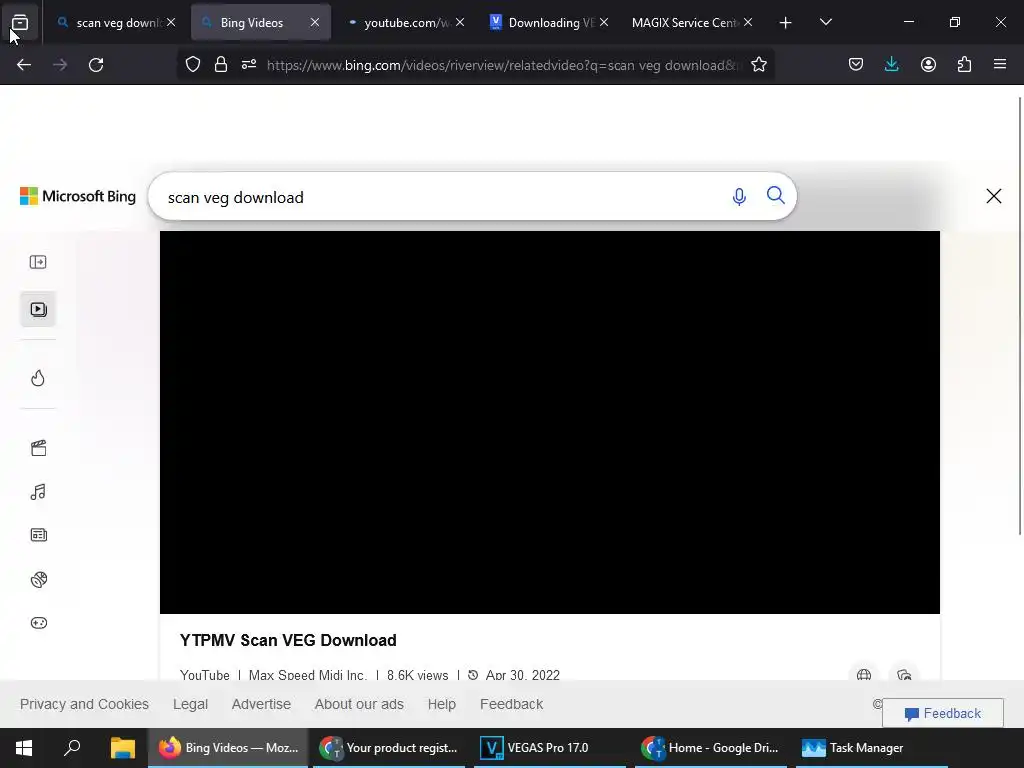This screenshot has height=768, width=1024.
Task: Open Max Speed Midi Inc. channel
Action: tap(308, 675)
